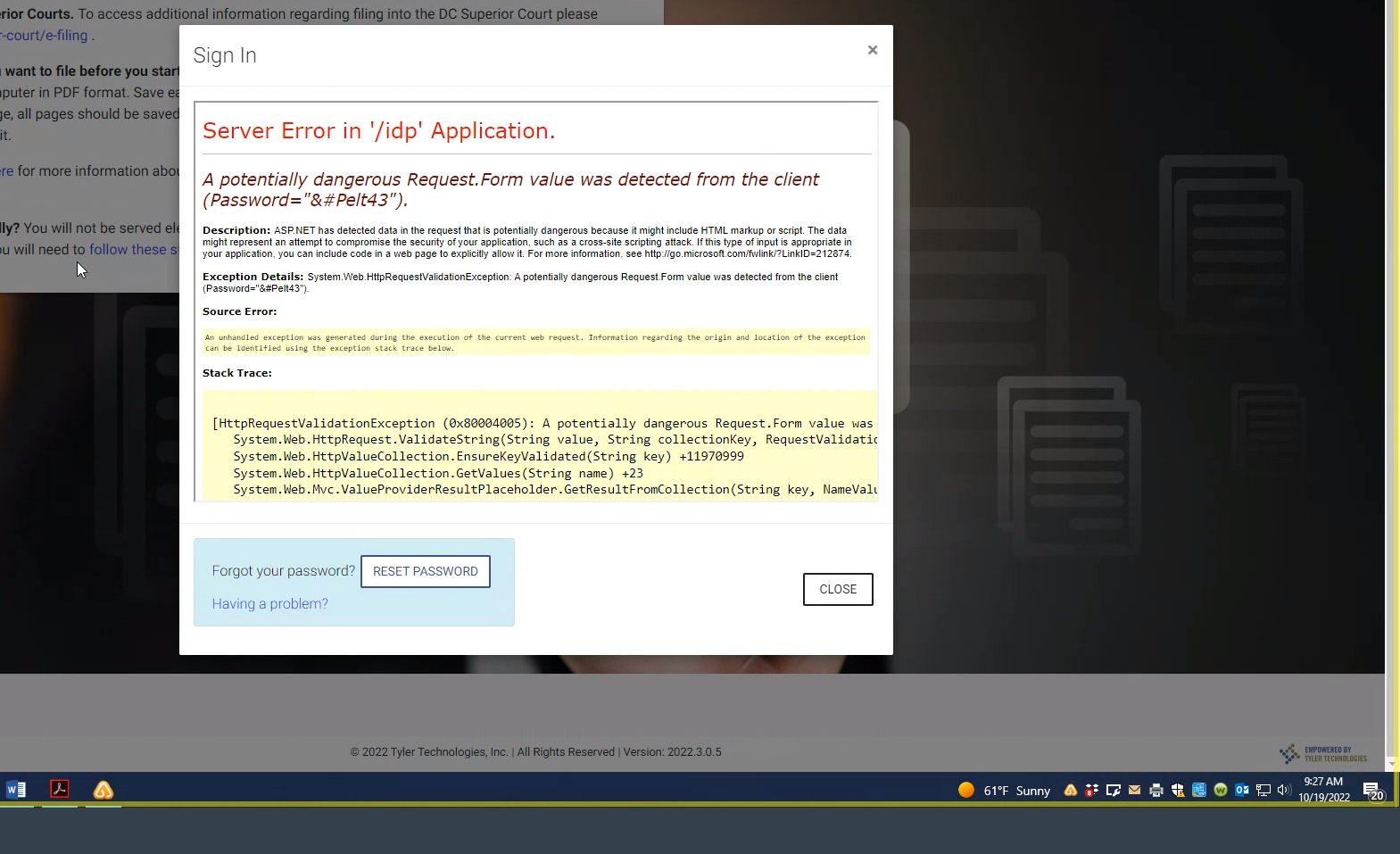The height and width of the screenshot is (854, 1400).
Task: Click the RESET PASSWORD button
Action: [425, 571]
